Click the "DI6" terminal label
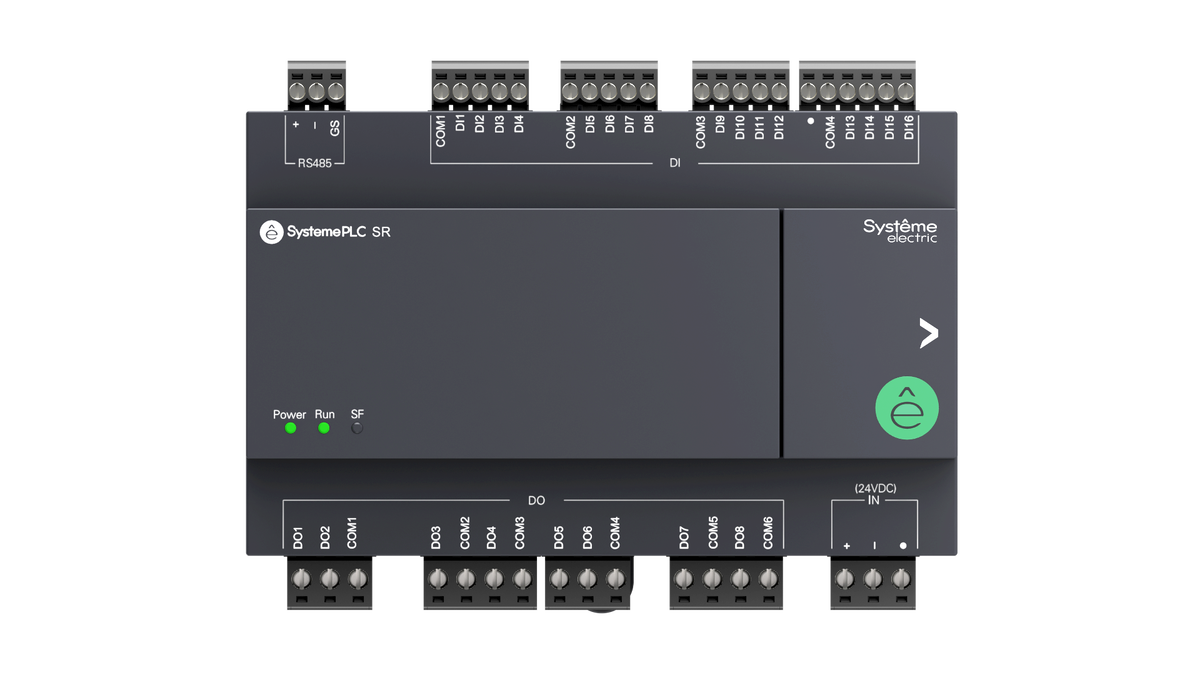The image size is (1200, 675). pos(609,125)
